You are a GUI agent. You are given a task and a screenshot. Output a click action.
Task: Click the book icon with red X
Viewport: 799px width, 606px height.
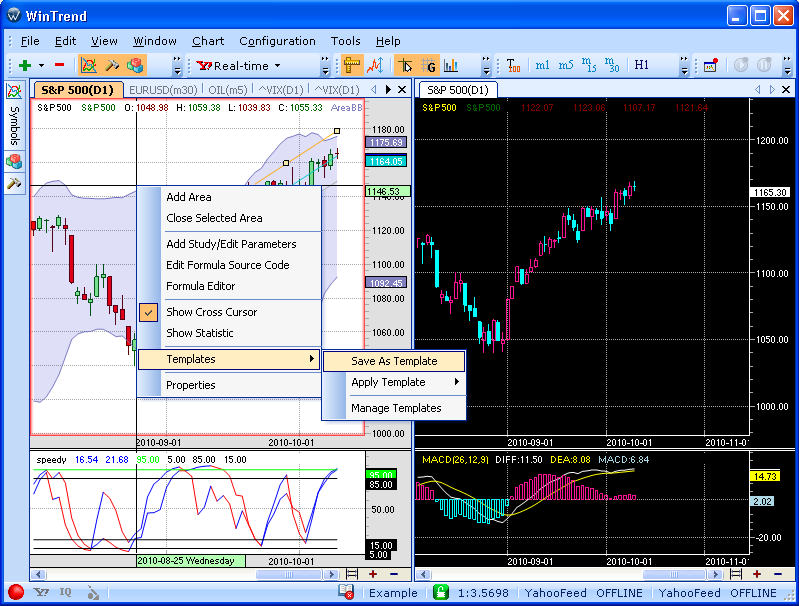346,591
